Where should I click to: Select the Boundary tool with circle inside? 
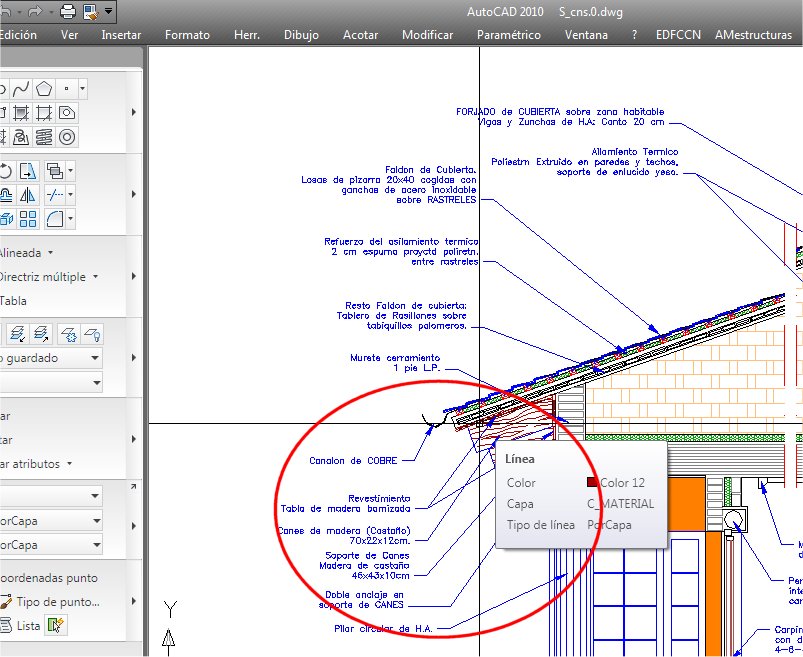pos(67,113)
